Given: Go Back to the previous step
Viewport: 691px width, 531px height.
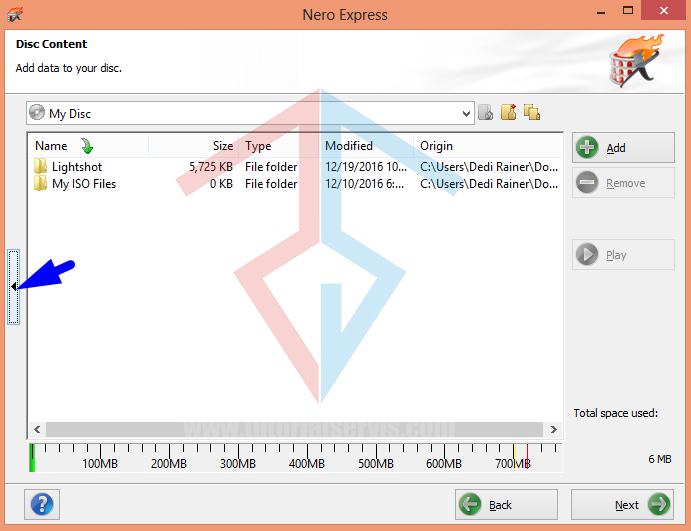Looking at the screenshot, I should [506, 505].
